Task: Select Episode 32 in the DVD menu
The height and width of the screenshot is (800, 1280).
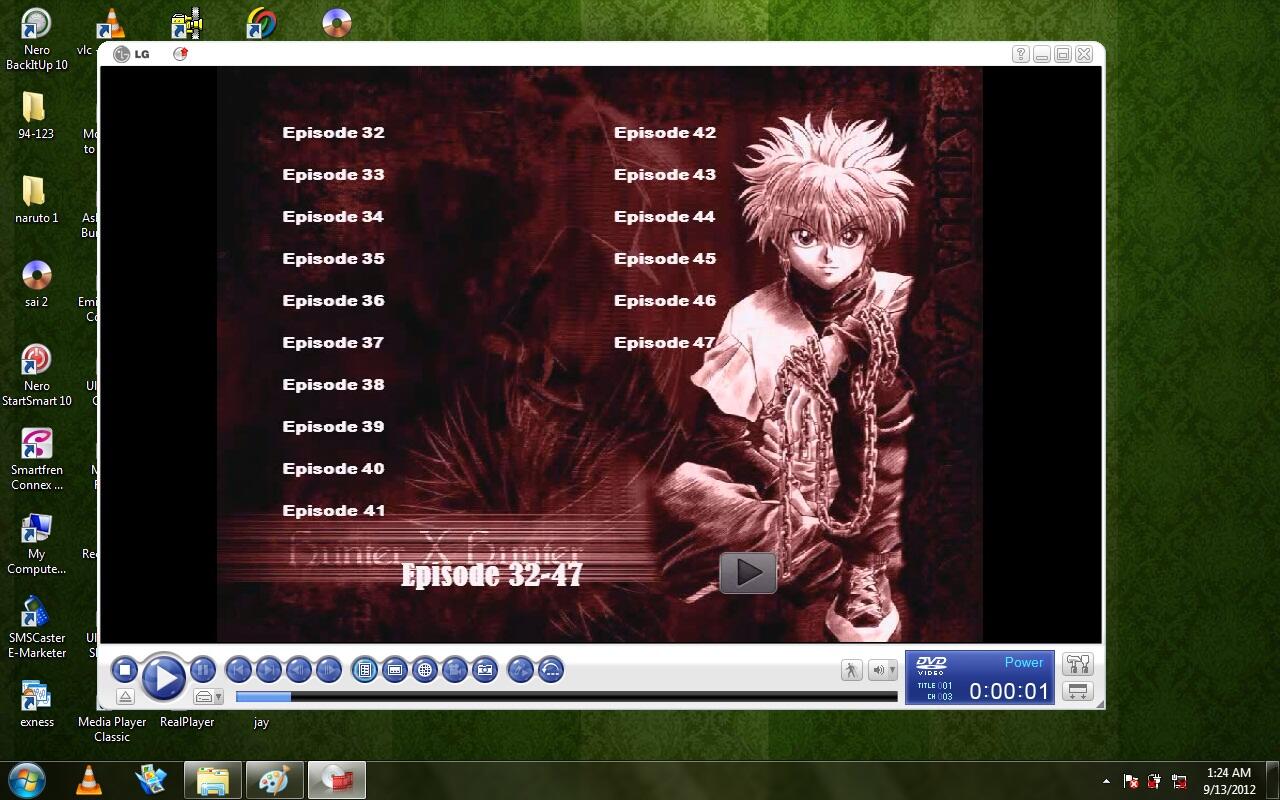Action: pos(333,132)
